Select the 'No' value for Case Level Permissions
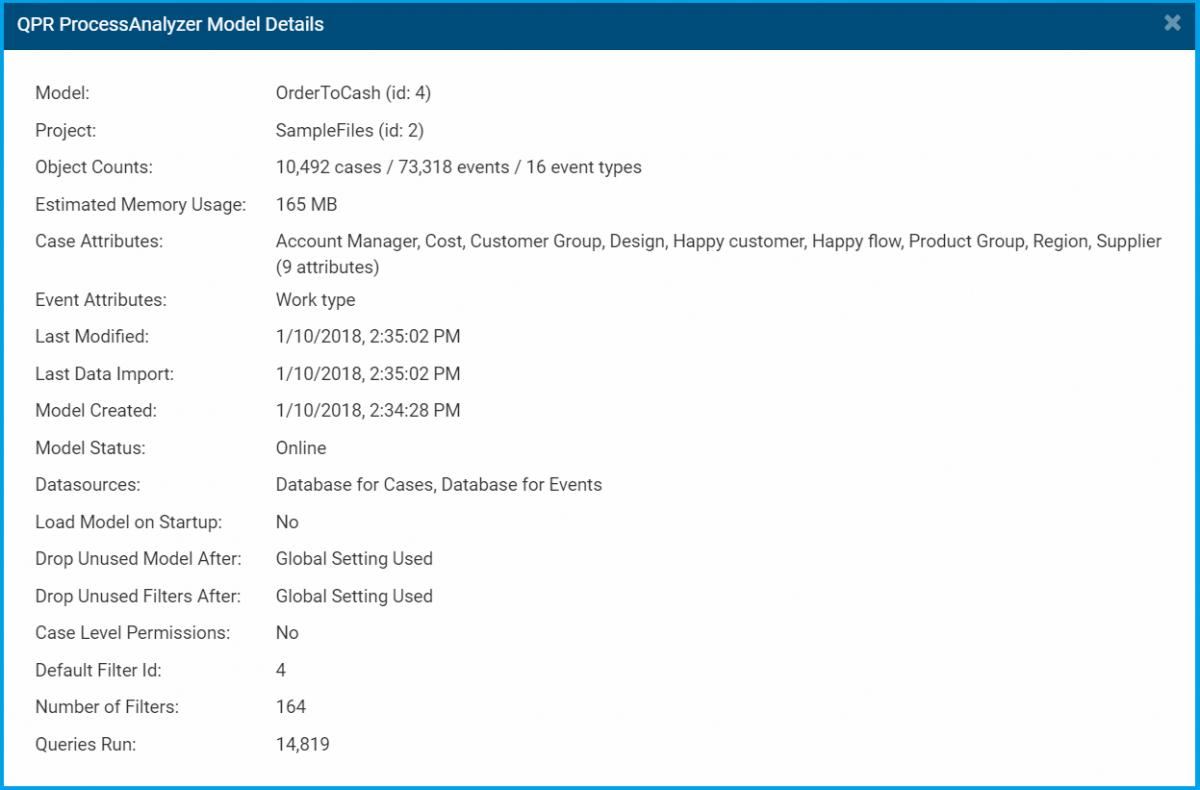 tap(287, 633)
